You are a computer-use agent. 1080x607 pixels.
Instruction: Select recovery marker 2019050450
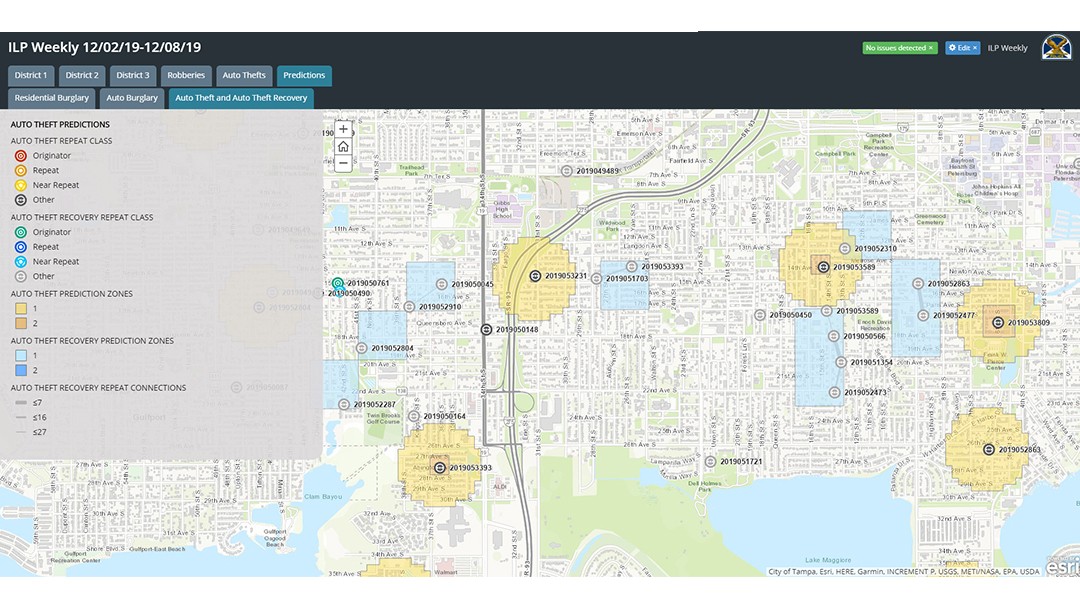(x=760, y=315)
